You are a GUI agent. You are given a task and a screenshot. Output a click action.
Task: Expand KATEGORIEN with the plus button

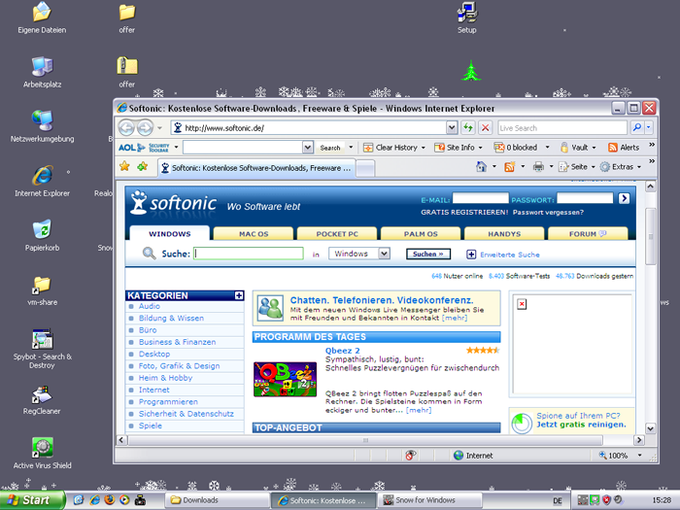(x=239, y=295)
